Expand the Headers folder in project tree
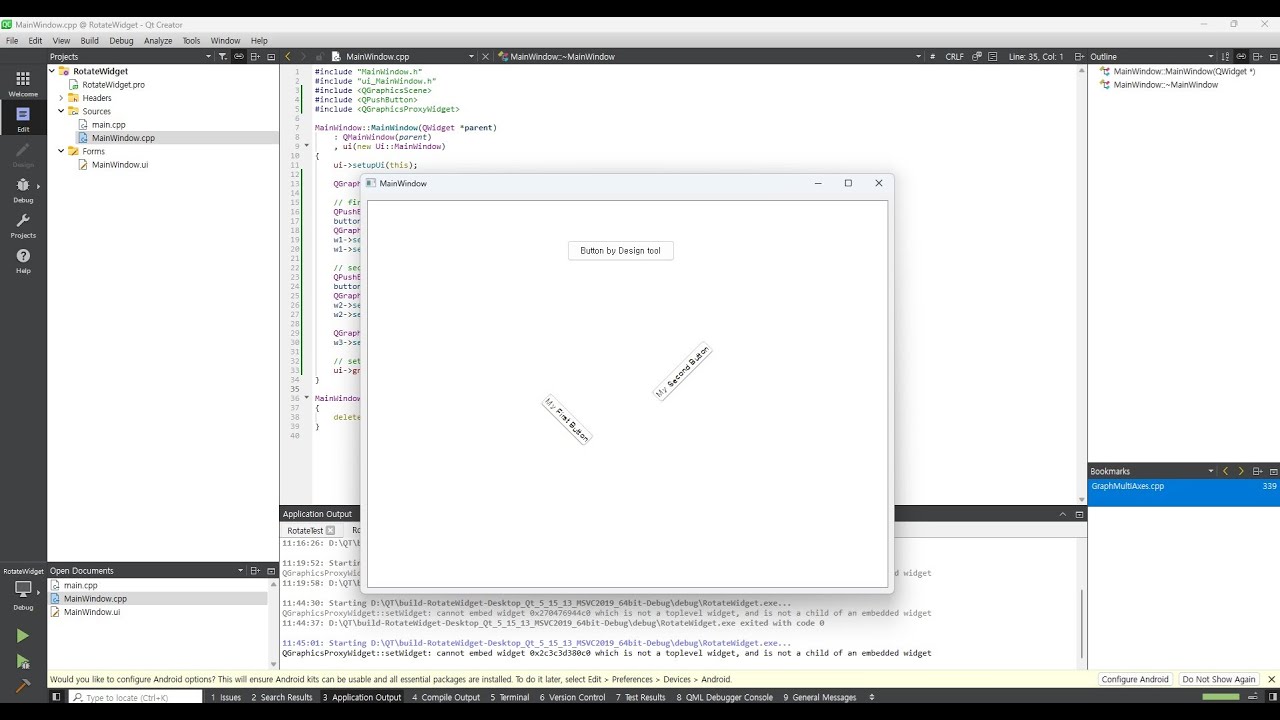Screen dimensions: 1280x720 pyautogui.click(x=61, y=98)
